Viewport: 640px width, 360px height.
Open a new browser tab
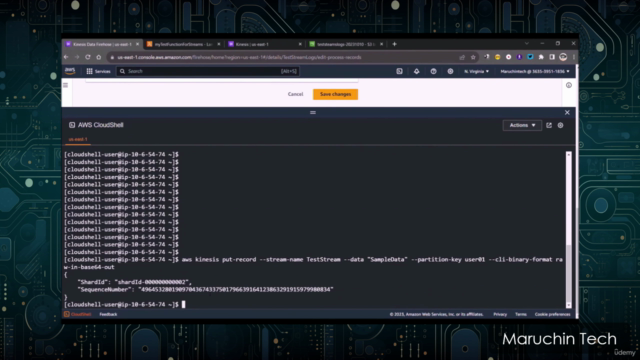(394, 44)
